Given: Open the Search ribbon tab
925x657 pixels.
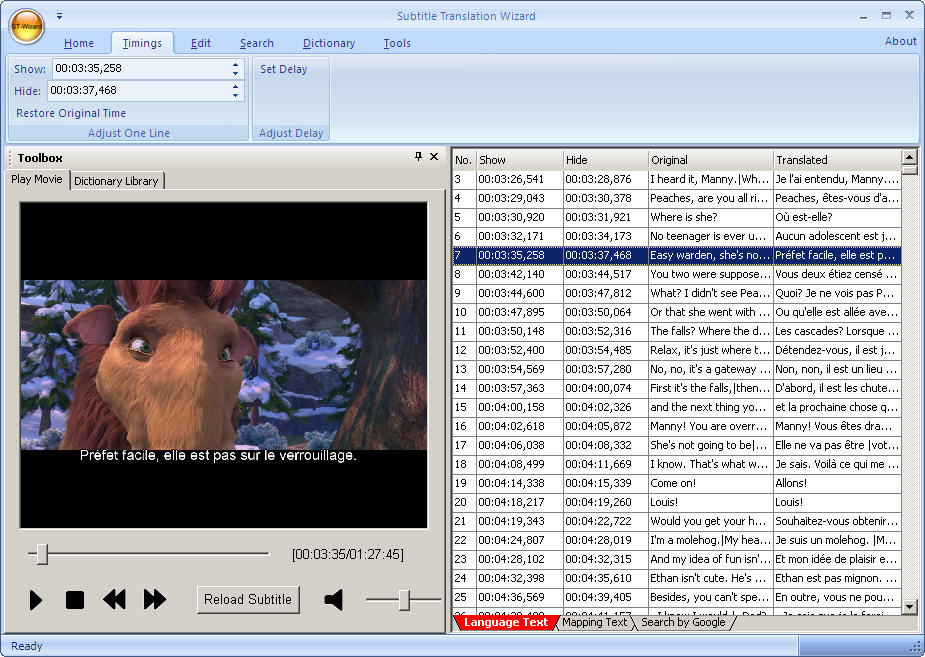Looking at the screenshot, I should pyautogui.click(x=257, y=43).
